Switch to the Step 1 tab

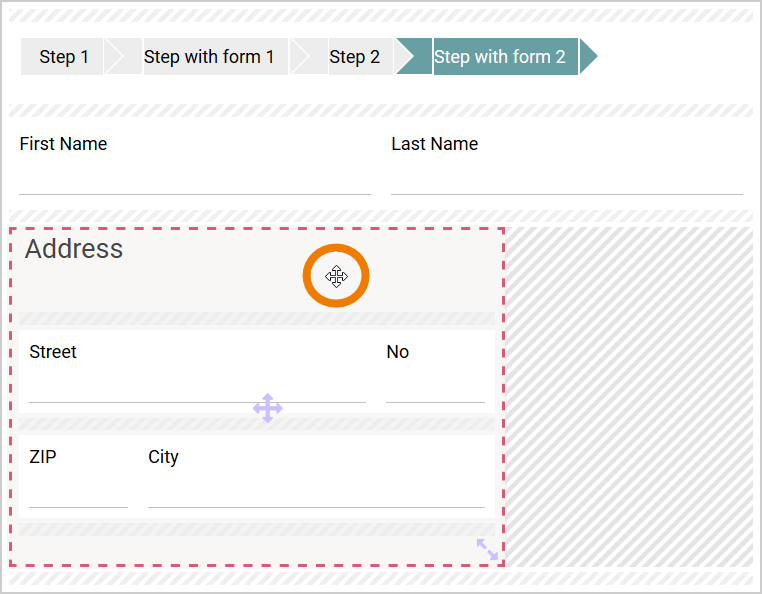click(64, 57)
